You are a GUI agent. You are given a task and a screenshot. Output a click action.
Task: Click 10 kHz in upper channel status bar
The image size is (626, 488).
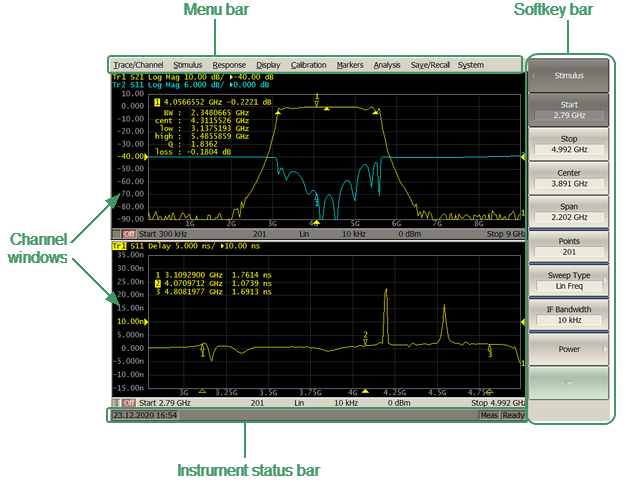(354, 234)
